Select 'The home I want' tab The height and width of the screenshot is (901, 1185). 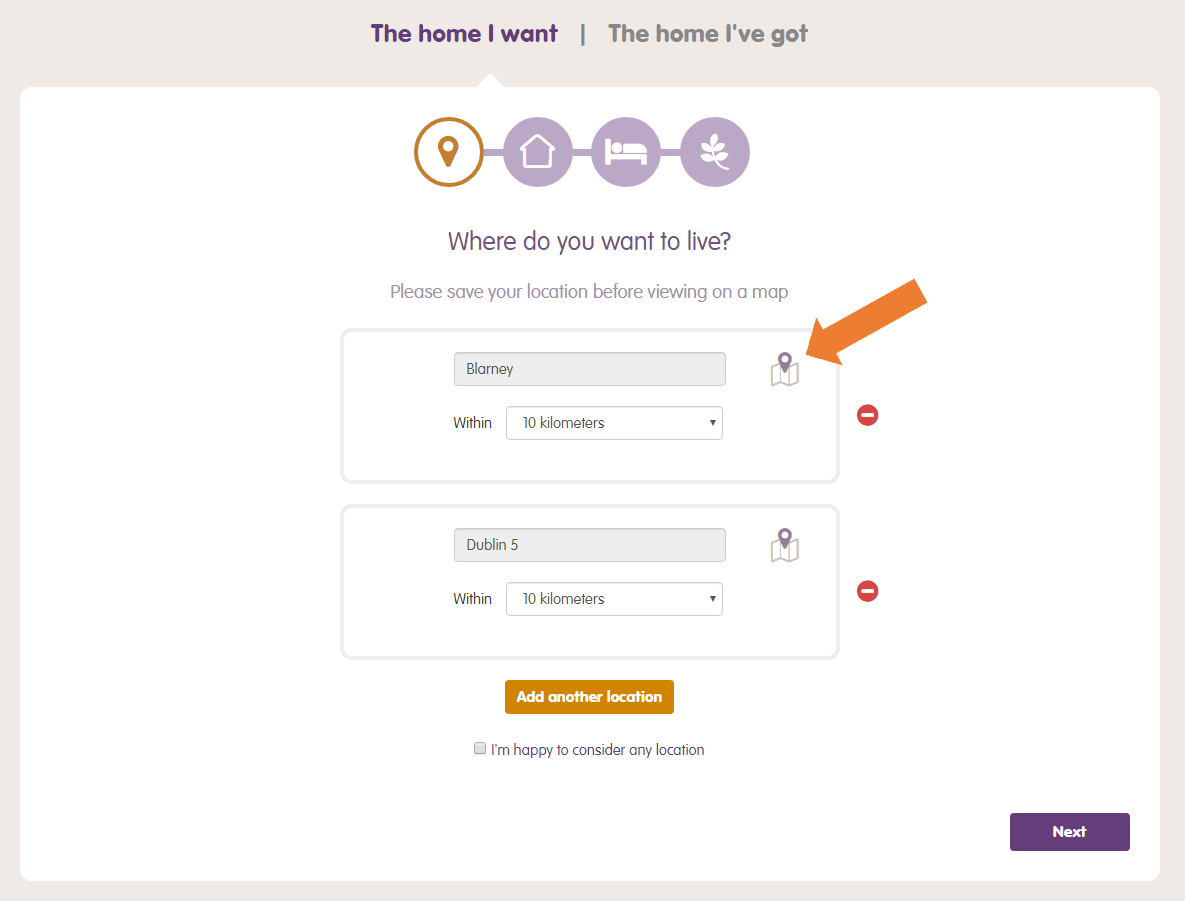coord(464,34)
